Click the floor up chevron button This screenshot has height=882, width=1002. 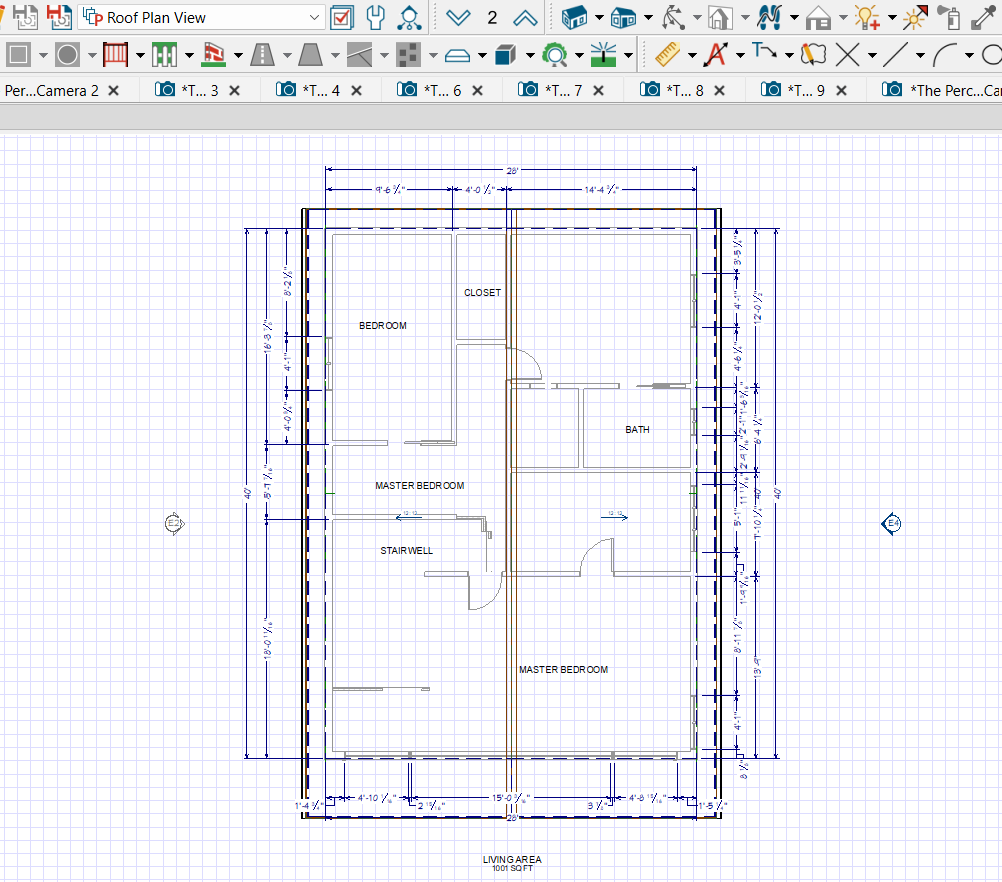click(525, 18)
